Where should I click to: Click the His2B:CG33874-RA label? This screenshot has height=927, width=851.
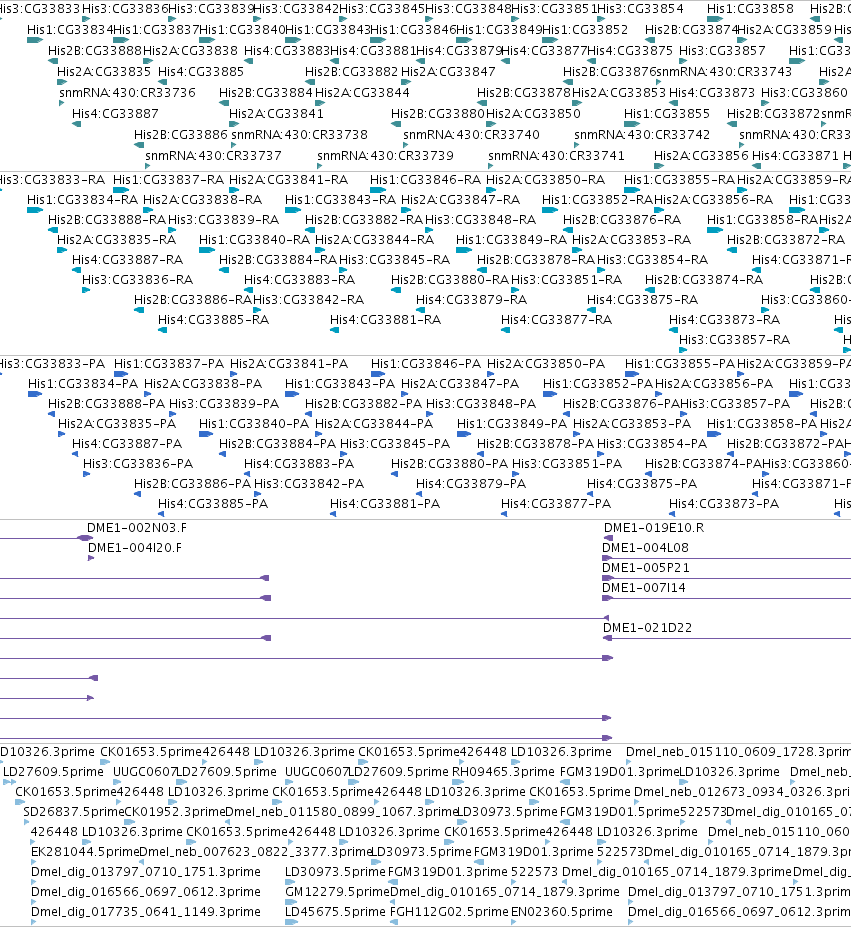[x=704, y=279]
